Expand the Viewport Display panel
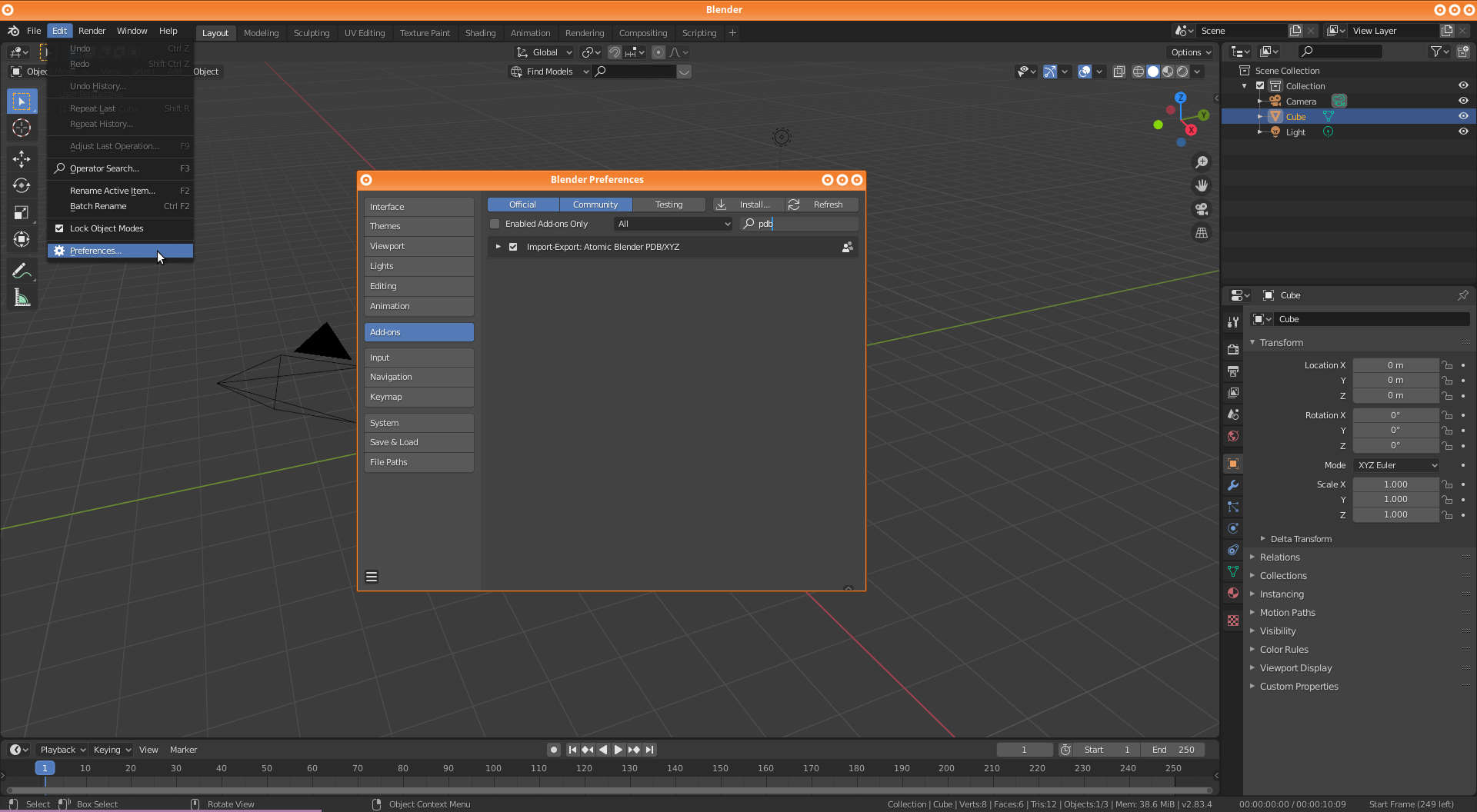 (1295, 668)
